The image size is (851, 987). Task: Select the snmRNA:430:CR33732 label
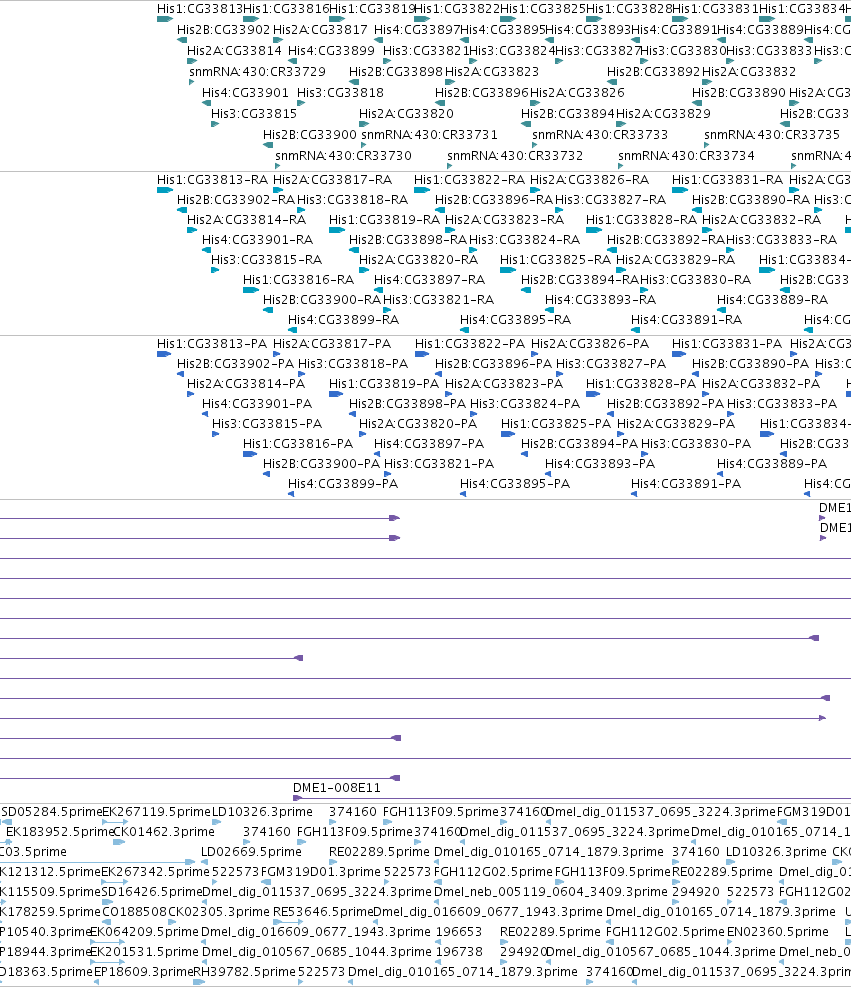click(515, 155)
